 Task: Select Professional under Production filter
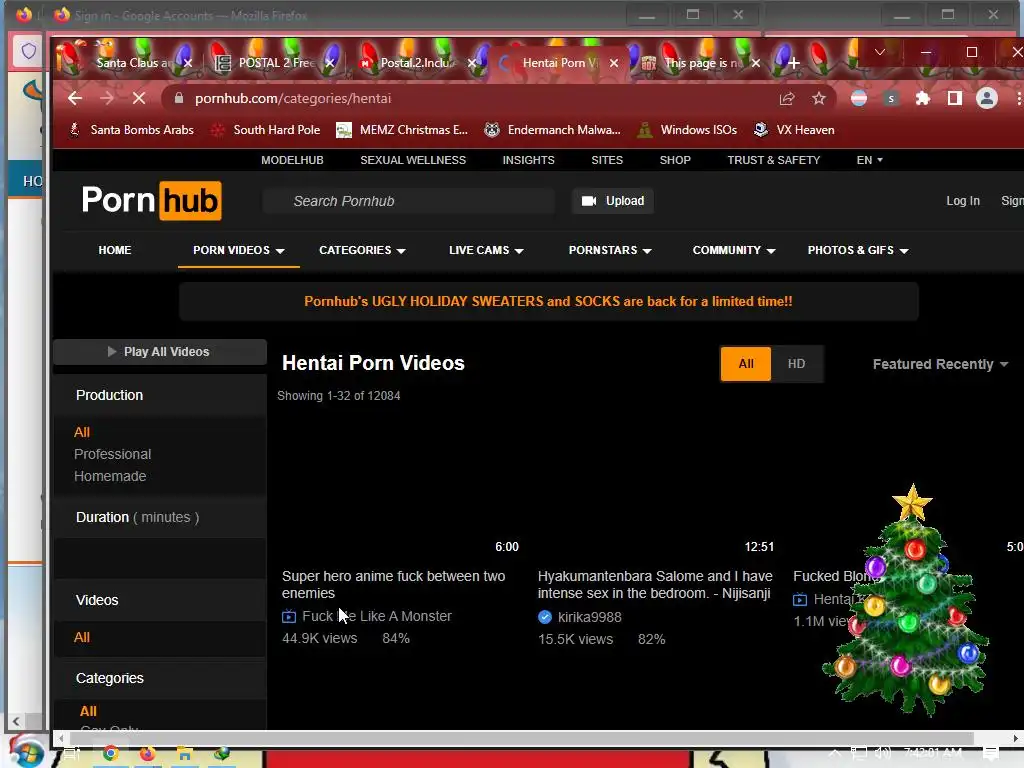112,454
